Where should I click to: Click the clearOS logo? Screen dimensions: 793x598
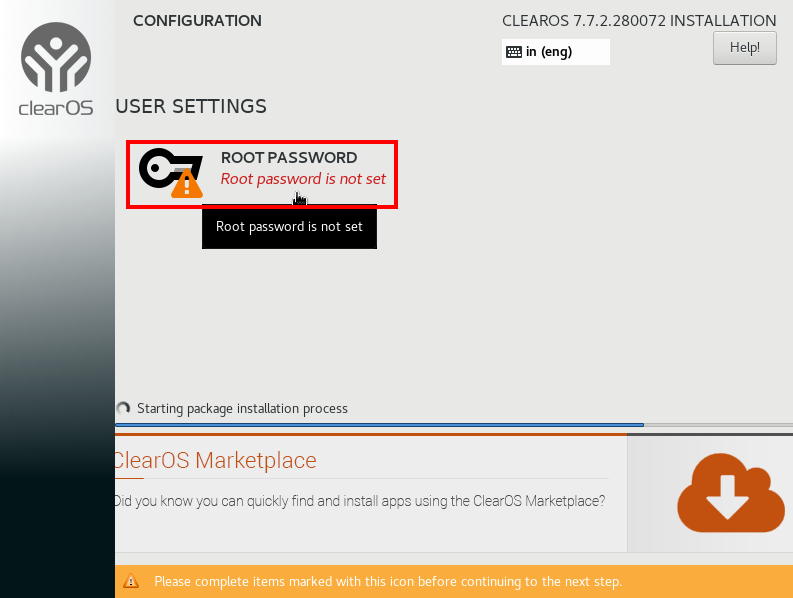pyautogui.click(x=56, y=69)
